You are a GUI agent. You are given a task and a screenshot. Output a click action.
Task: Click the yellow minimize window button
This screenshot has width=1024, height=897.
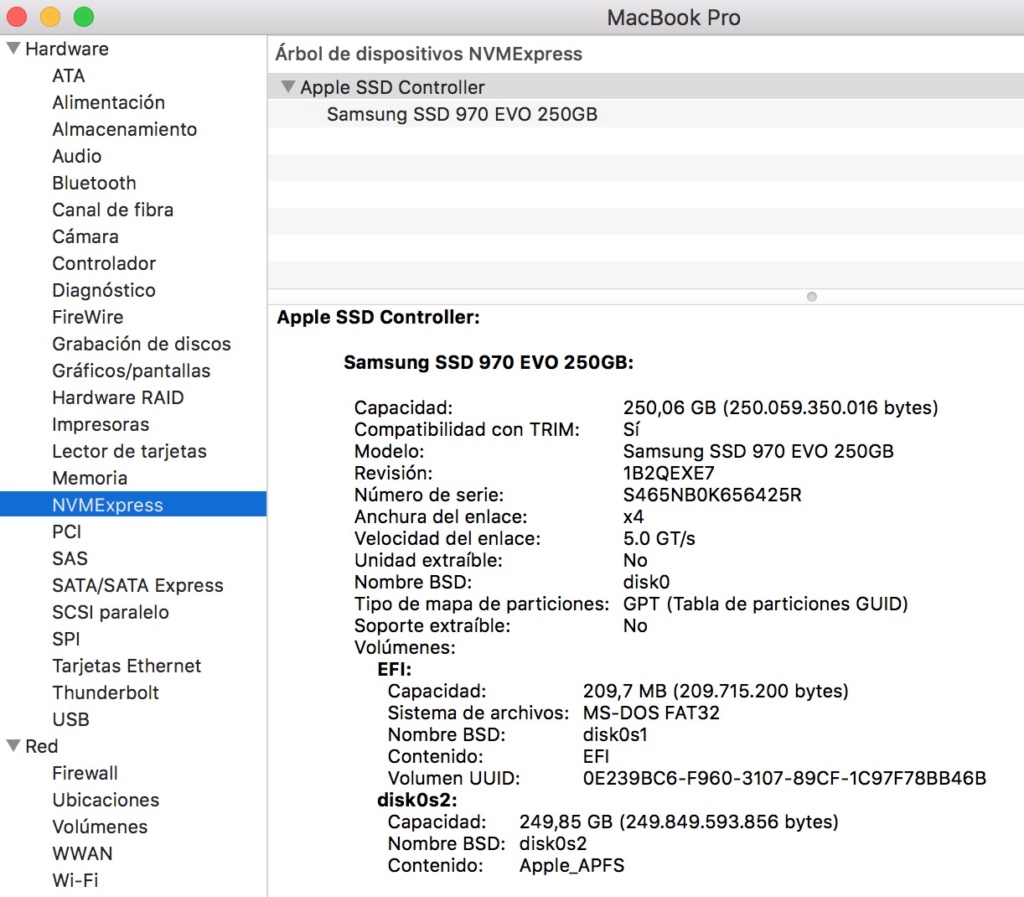pos(50,16)
